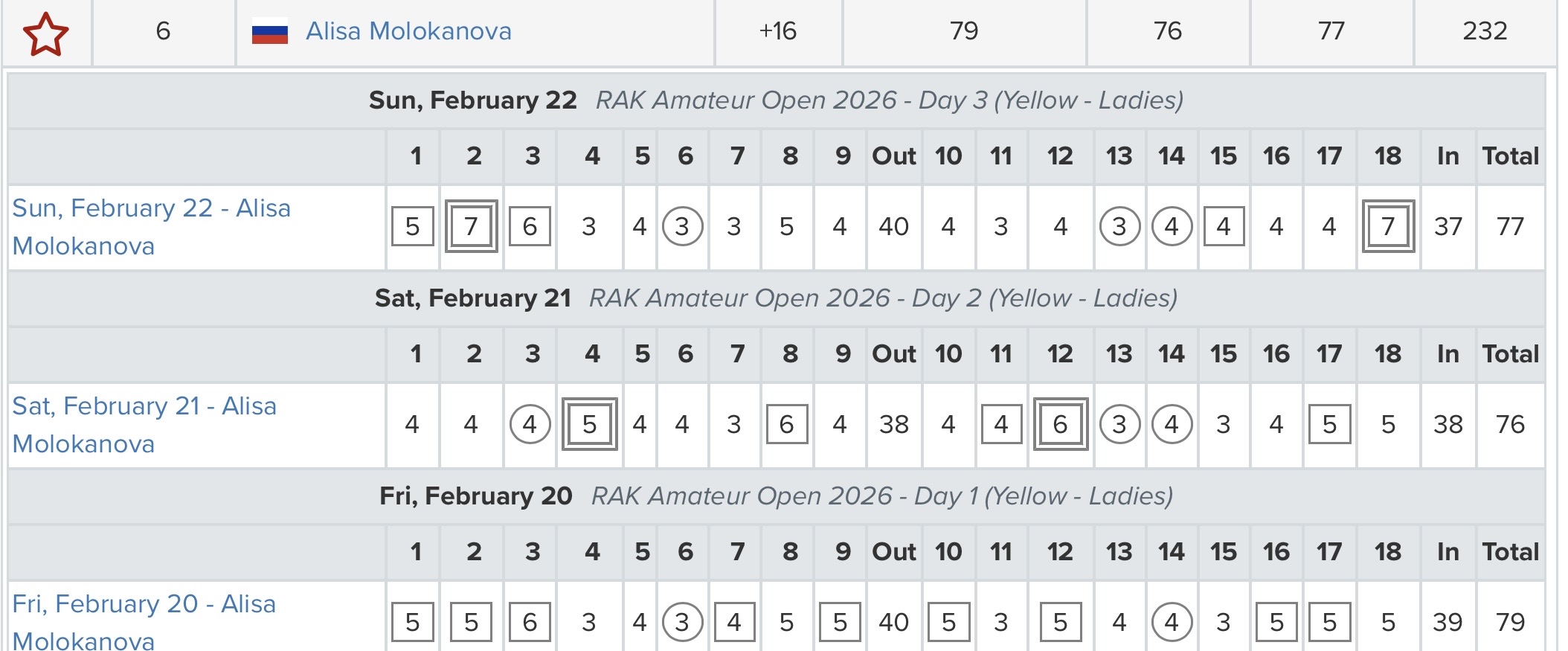The width and height of the screenshot is (1568, 651).
Task: Click Sunday's hole 6 birdie score
Action: click(682, 226)
